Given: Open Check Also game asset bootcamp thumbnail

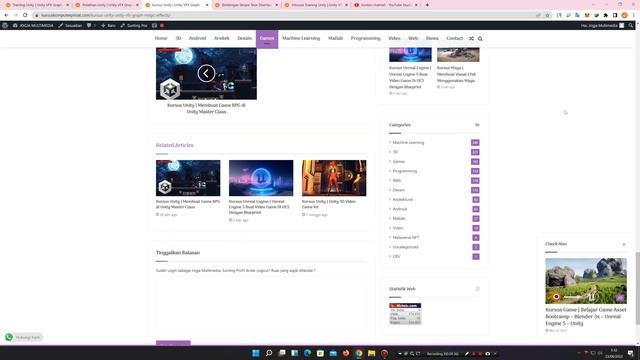Looking at the screenshot, I should 586,281.
